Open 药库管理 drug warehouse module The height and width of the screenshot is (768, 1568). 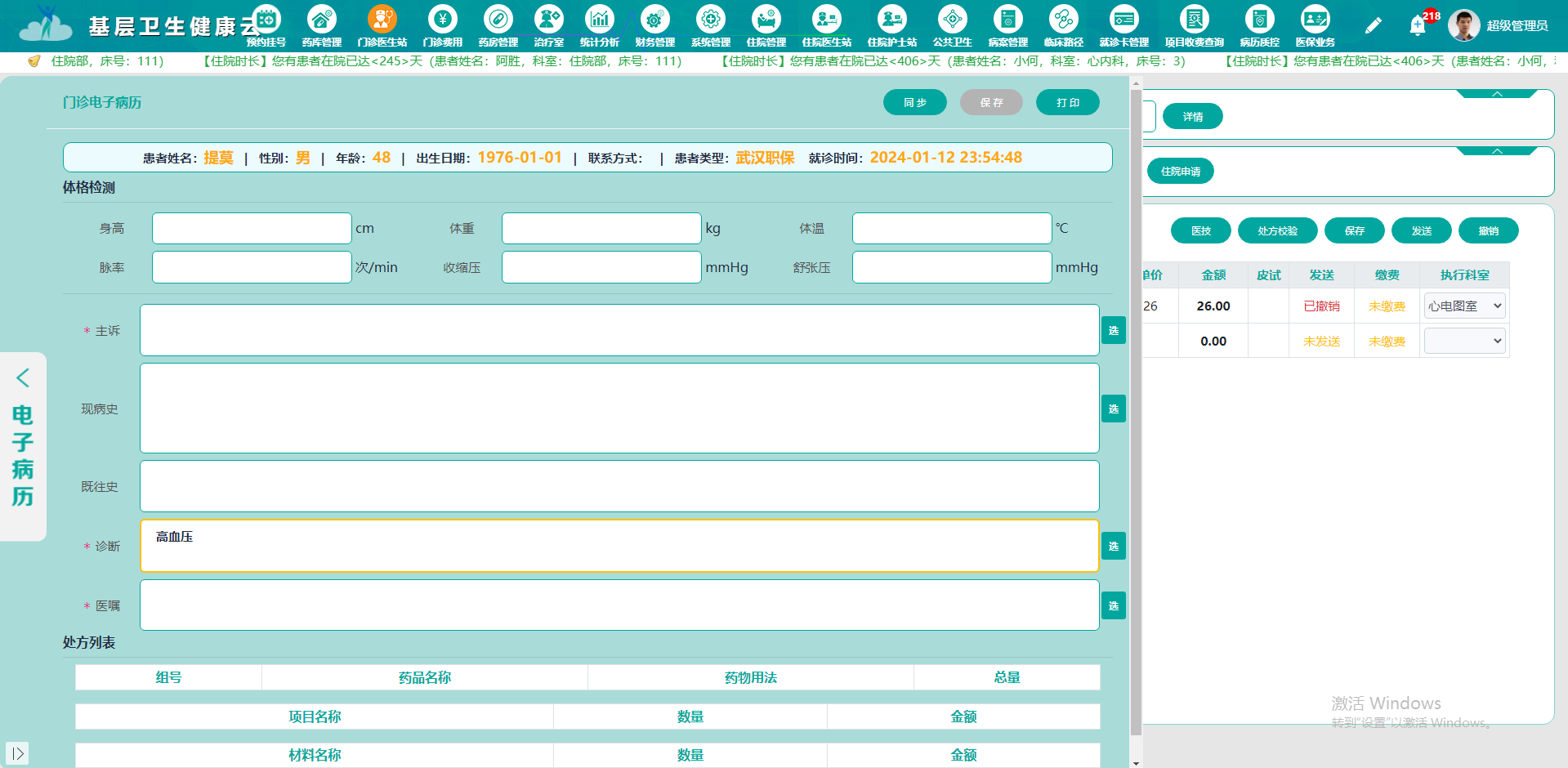pos(322,26)
